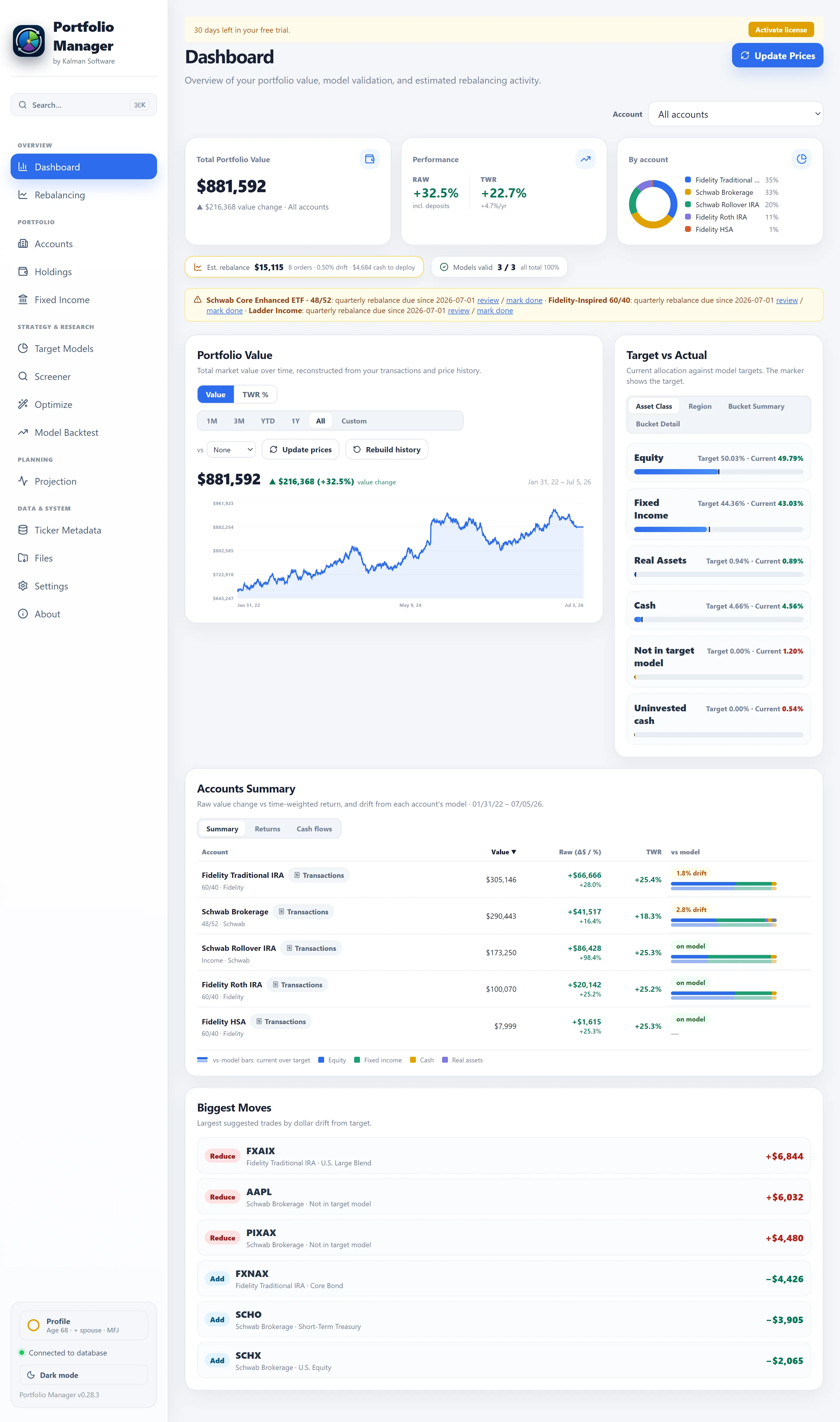Switch to the Region tab

(x=700, y=406)
